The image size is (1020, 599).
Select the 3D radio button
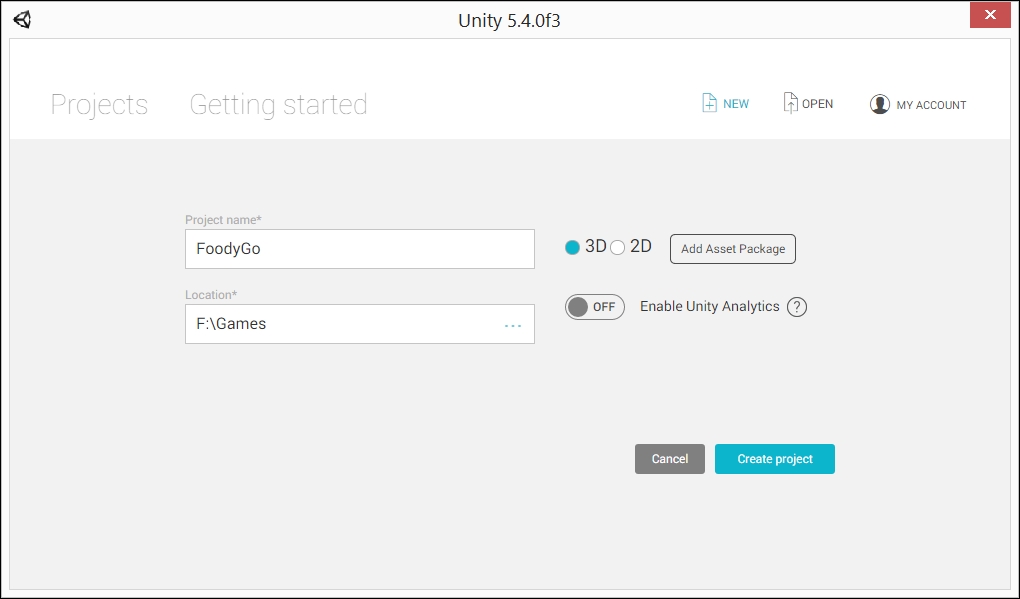(x=572, y=248)
